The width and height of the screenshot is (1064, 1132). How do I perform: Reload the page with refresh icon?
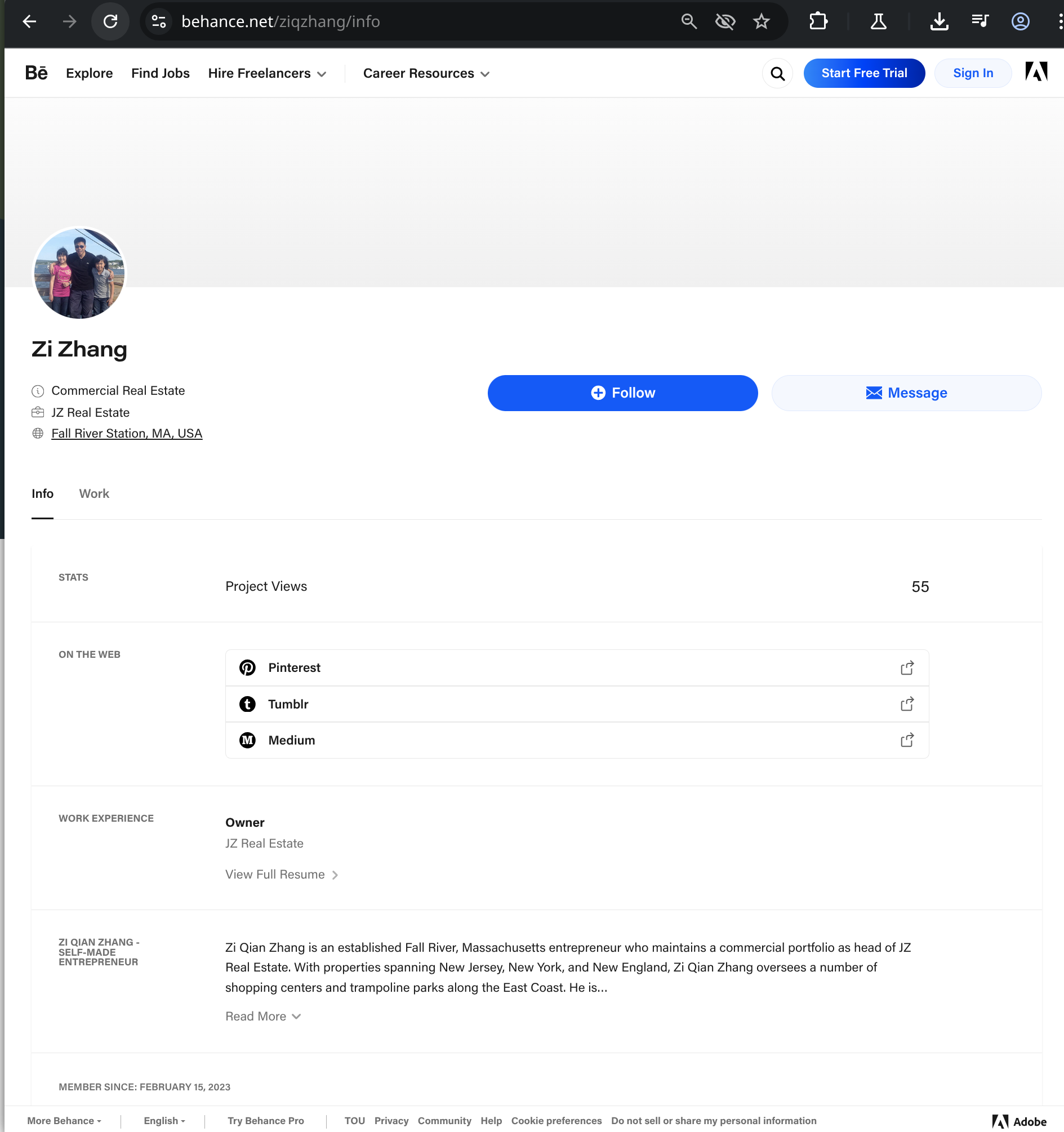110,21
